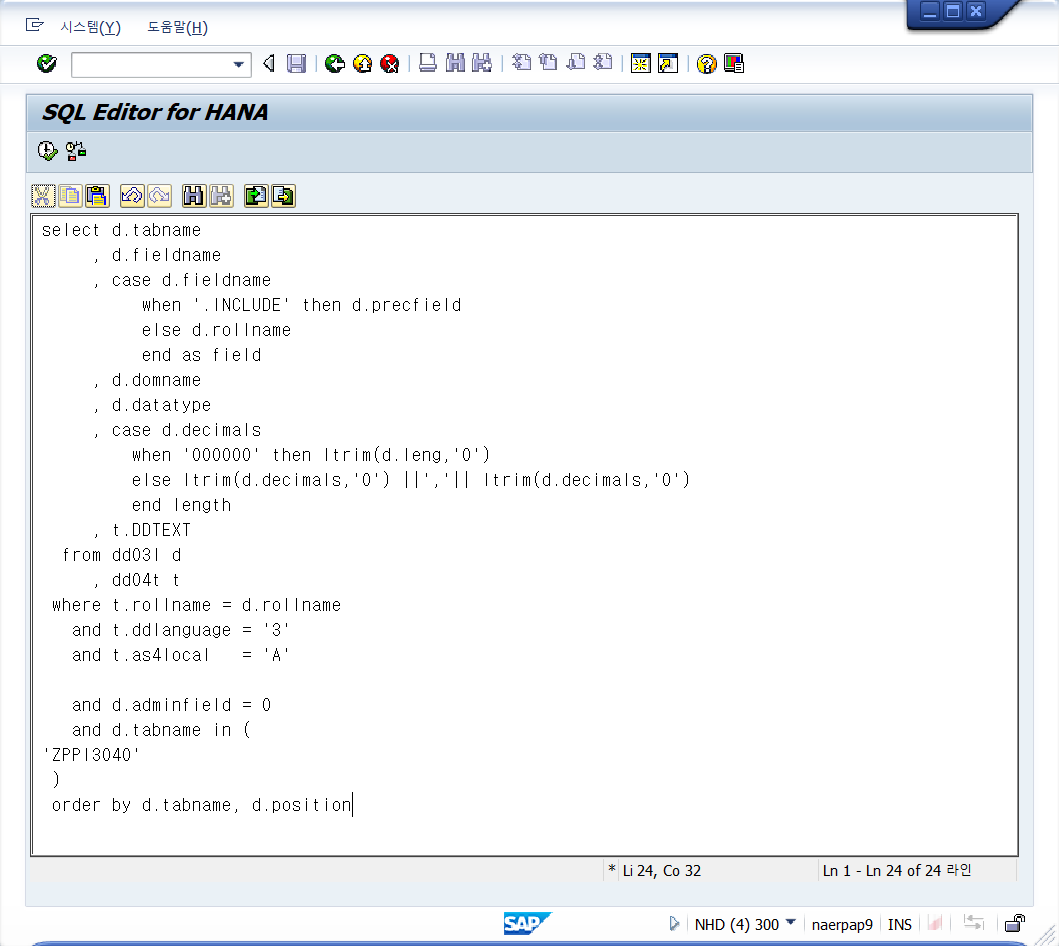Copy text in editor toolbar

point(70,196)
